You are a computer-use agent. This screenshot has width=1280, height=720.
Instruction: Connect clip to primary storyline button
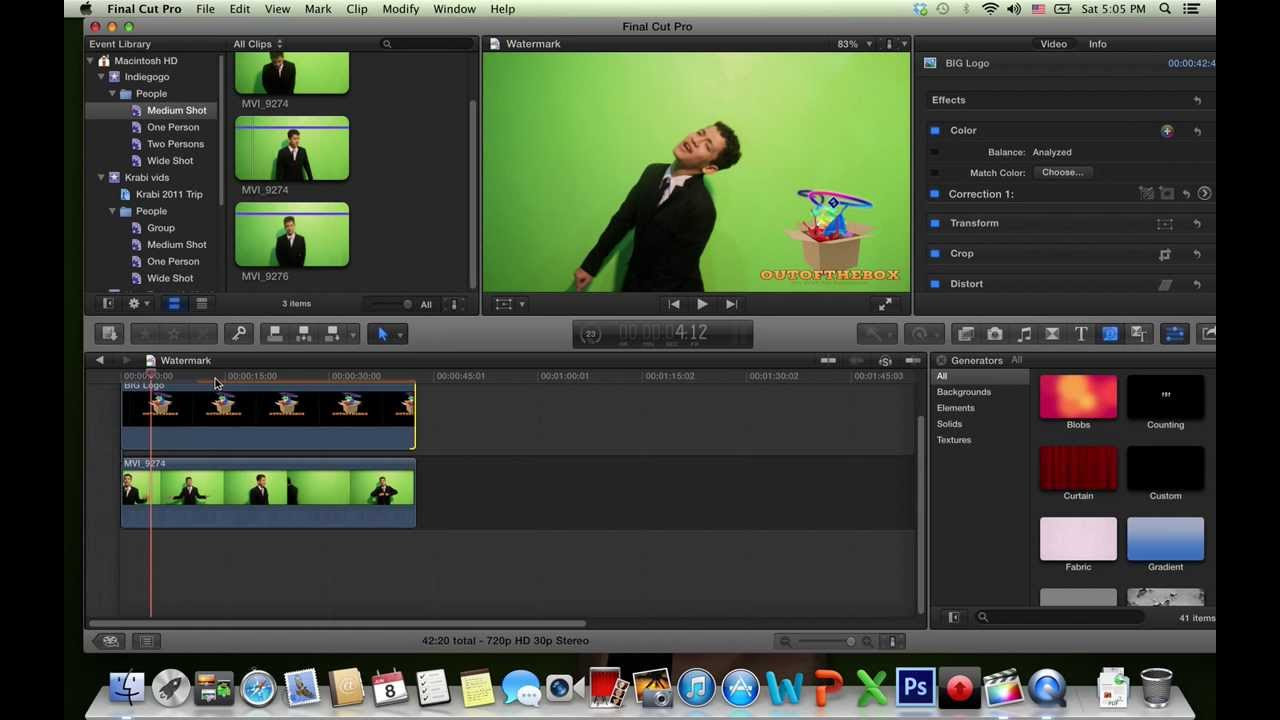275,334
